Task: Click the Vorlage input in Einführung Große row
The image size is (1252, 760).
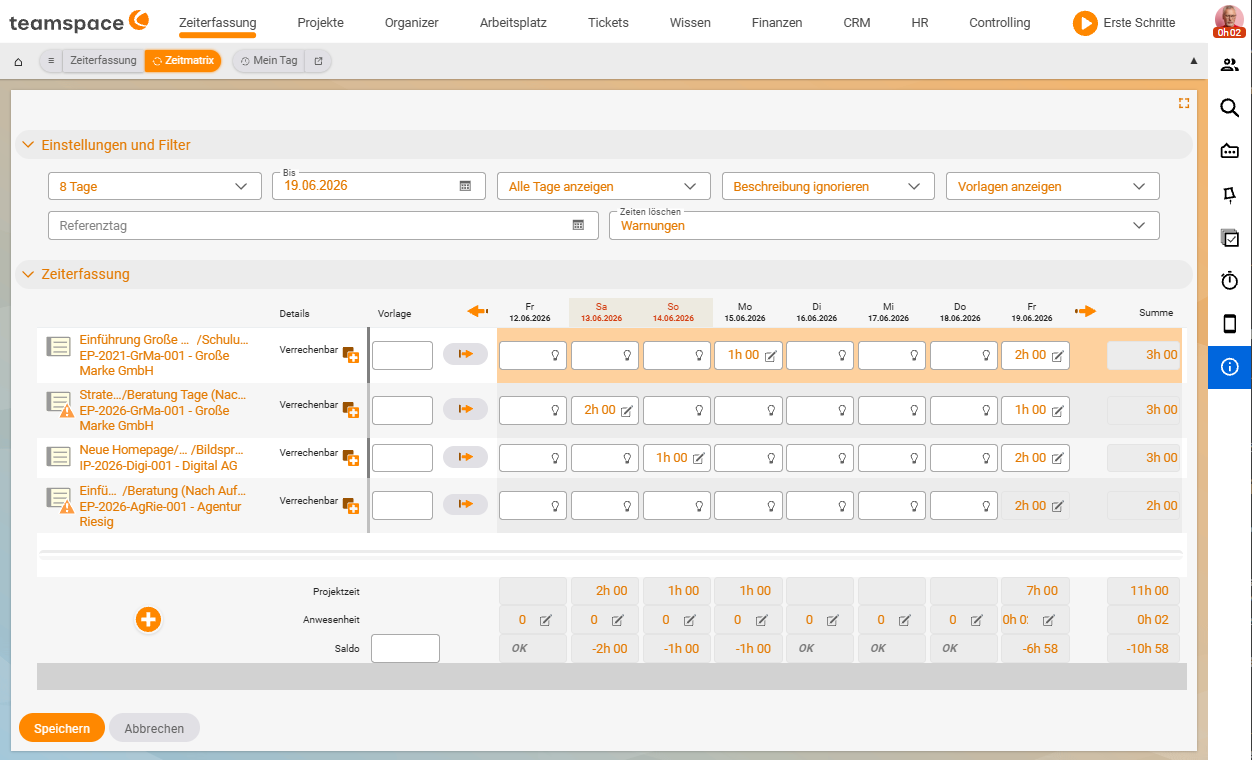Action: 402,355
